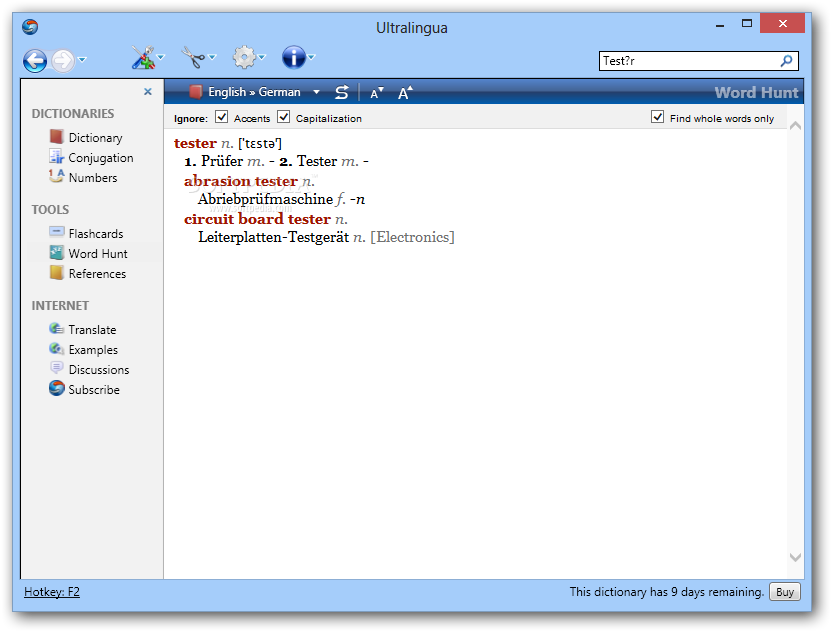Click Subscribe in the sidebar
Image resolution: width=832 pixels, height=632 pixels.
[x=94, y=390]
